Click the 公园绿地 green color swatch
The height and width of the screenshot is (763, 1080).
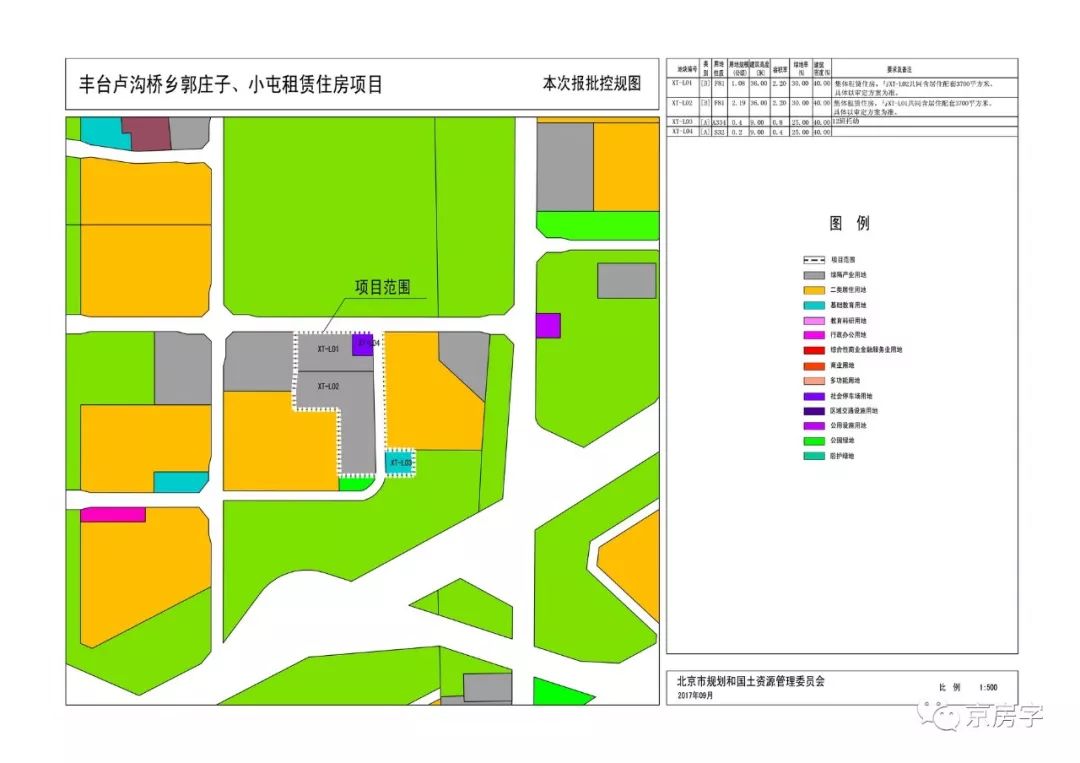click(813, 440)
